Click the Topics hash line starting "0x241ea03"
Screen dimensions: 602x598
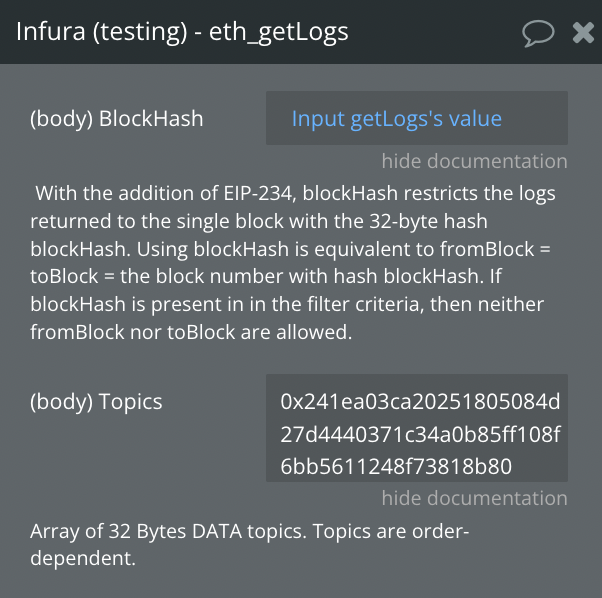coord(420,402)
